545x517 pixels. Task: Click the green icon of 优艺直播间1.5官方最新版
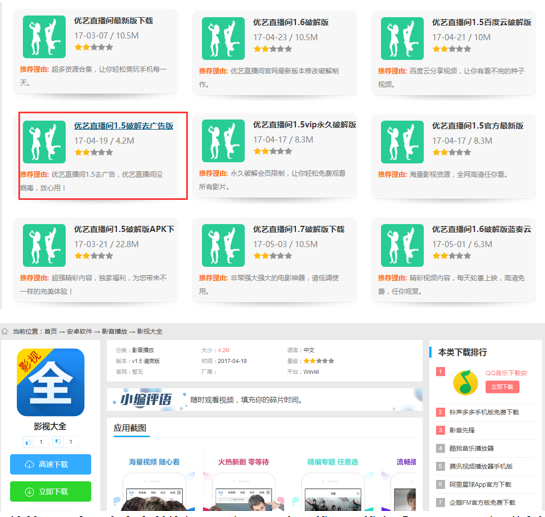402,142
